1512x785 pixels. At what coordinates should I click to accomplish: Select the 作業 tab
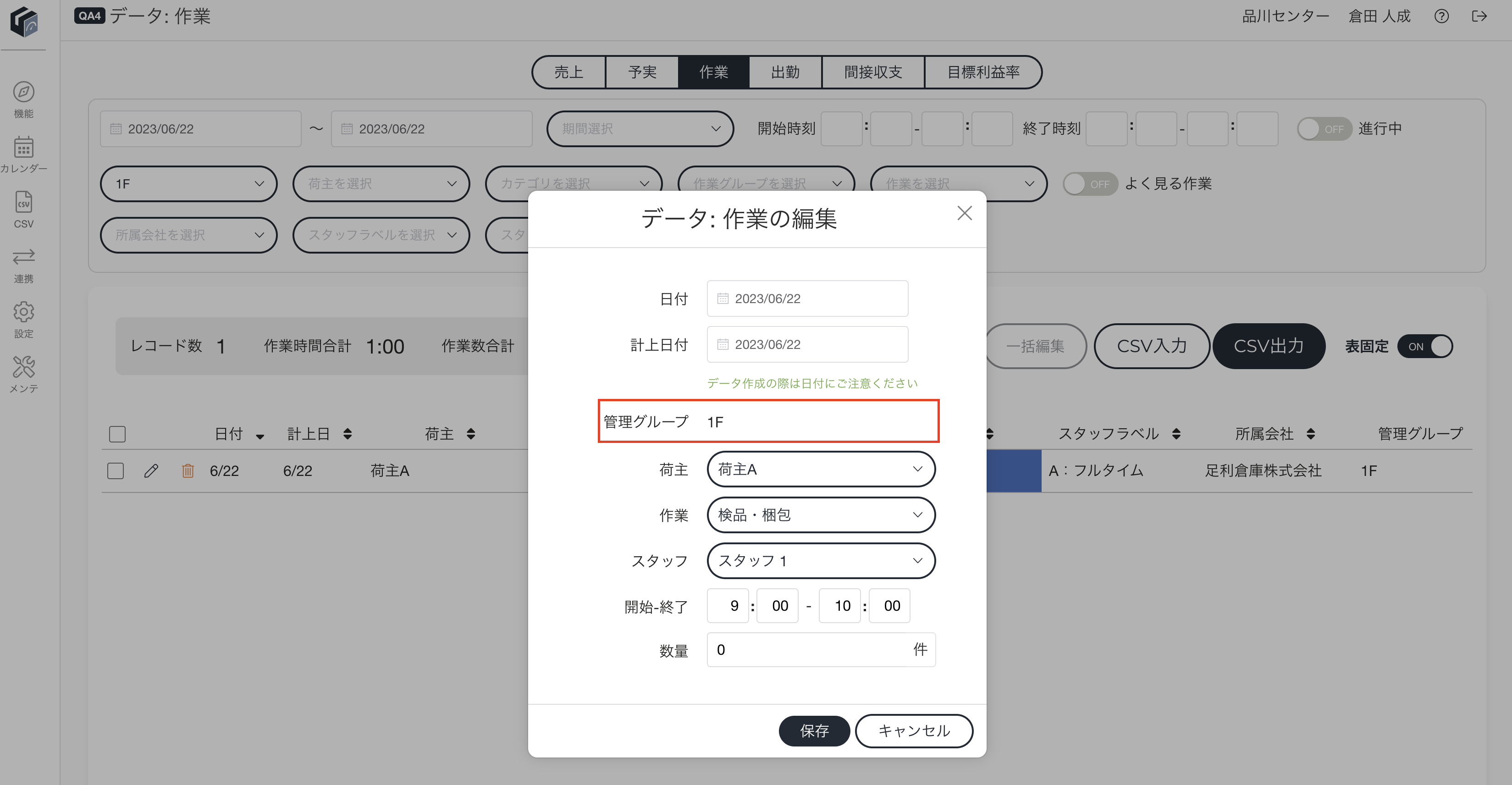714,72
